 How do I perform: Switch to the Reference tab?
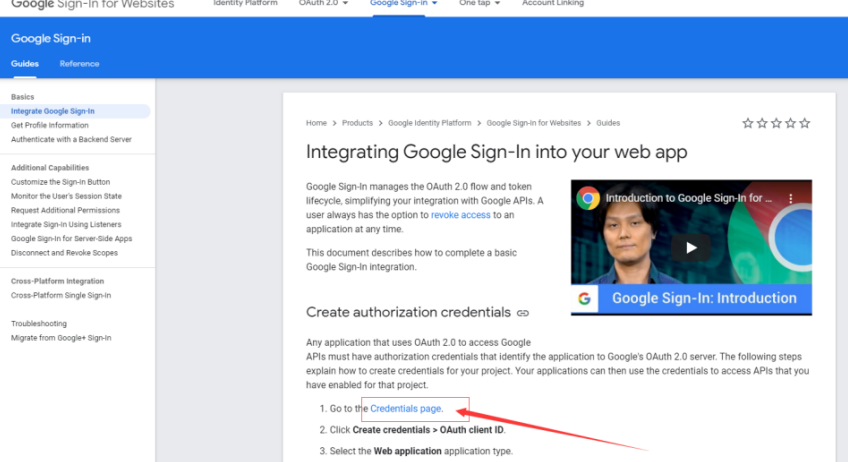click(80, 64)
